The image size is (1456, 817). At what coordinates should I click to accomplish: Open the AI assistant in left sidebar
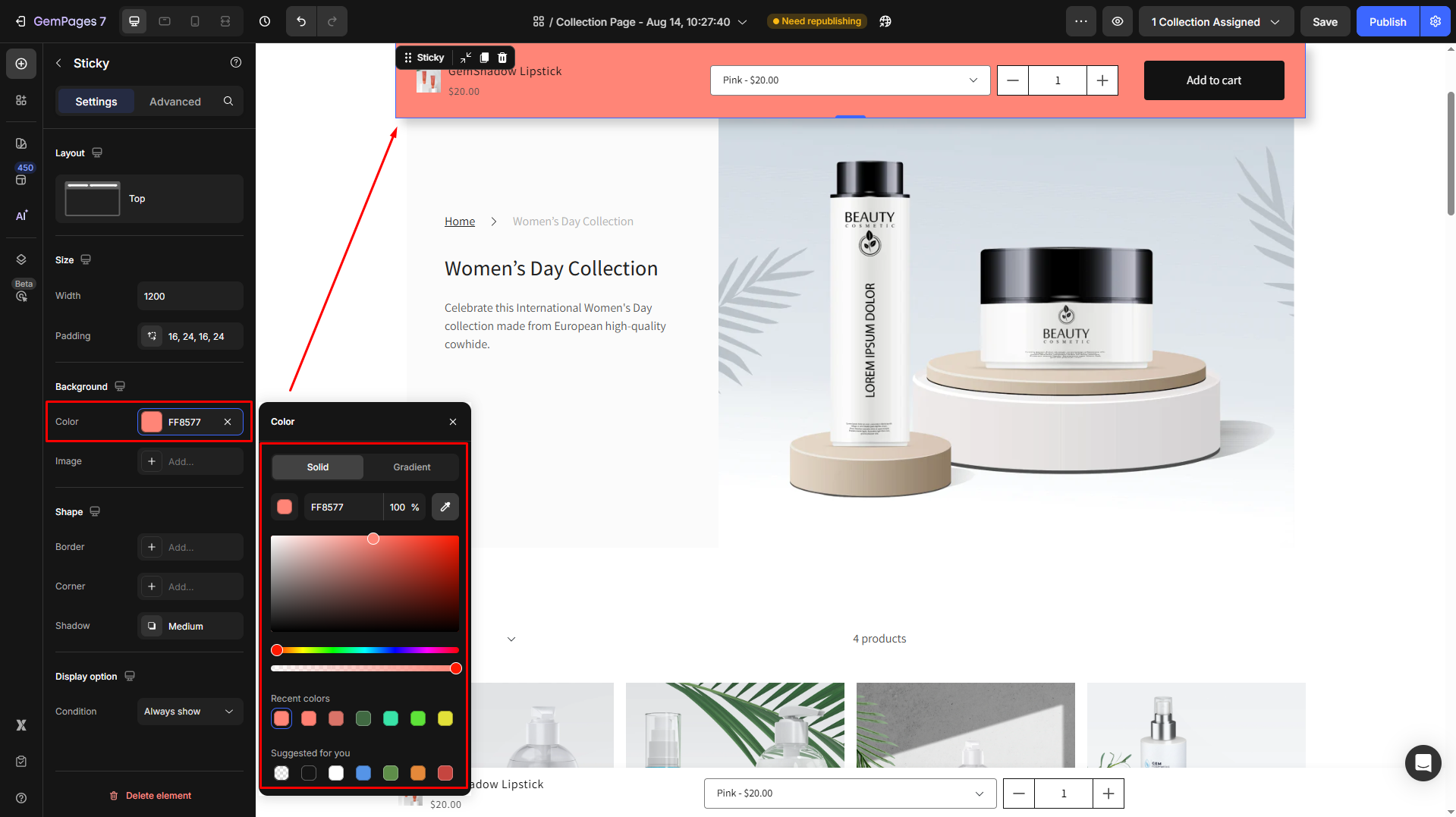click(x=21, y=215)
